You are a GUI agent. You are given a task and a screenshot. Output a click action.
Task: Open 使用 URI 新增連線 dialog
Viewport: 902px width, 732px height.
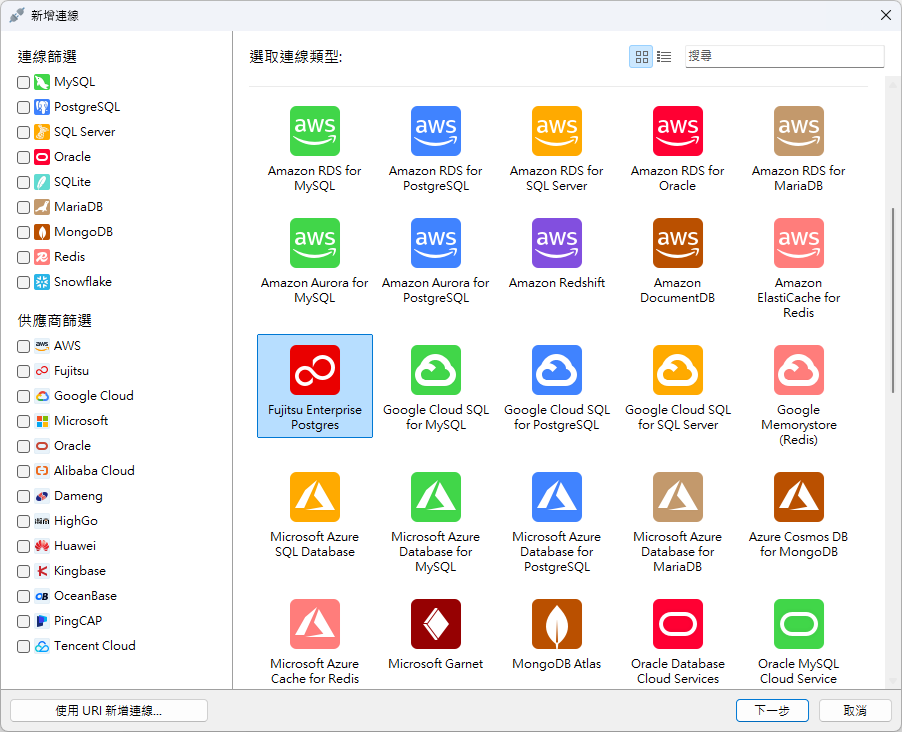(109, 710)
